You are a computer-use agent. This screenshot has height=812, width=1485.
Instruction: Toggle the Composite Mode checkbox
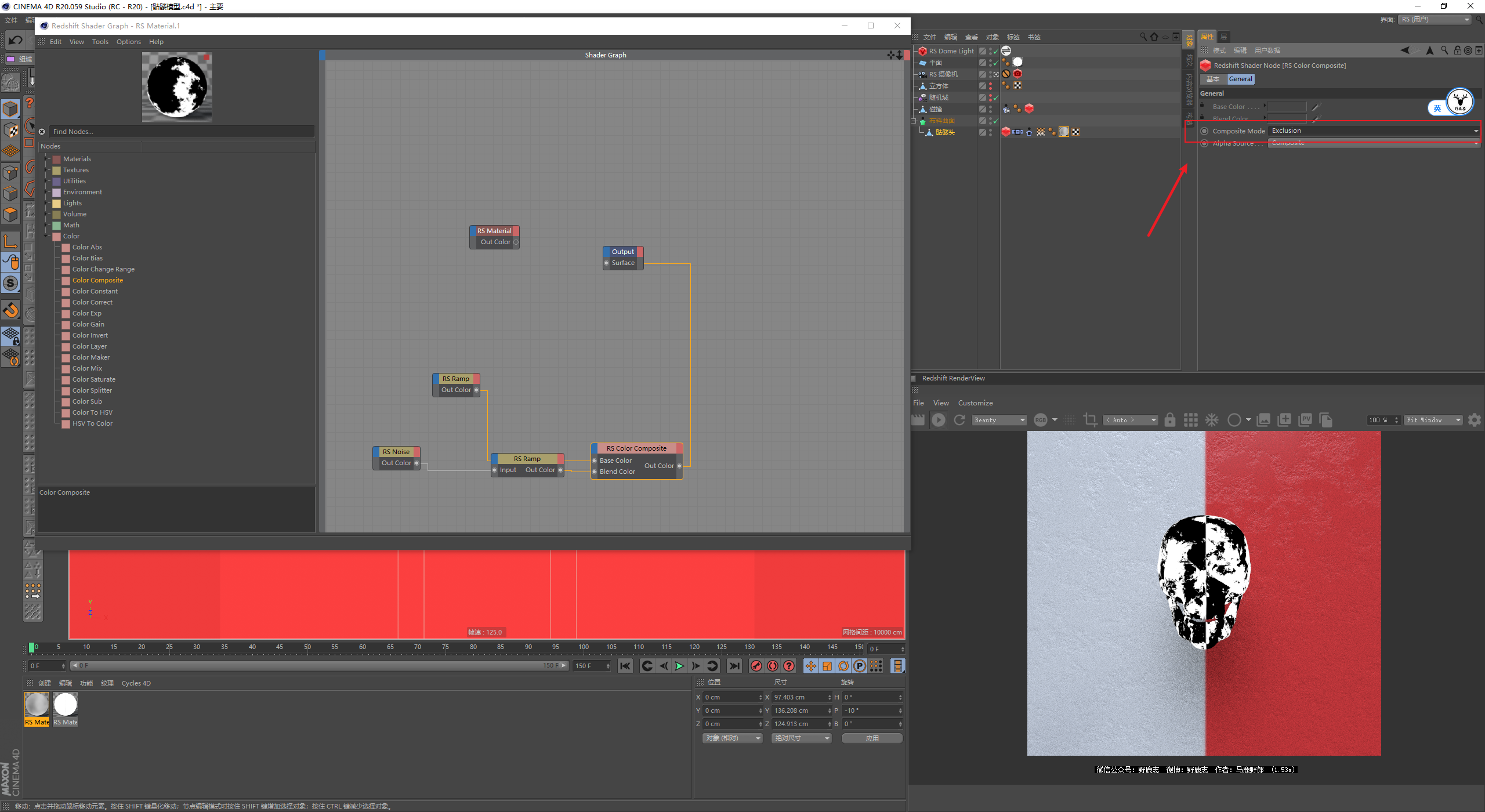coord(1205,131)
